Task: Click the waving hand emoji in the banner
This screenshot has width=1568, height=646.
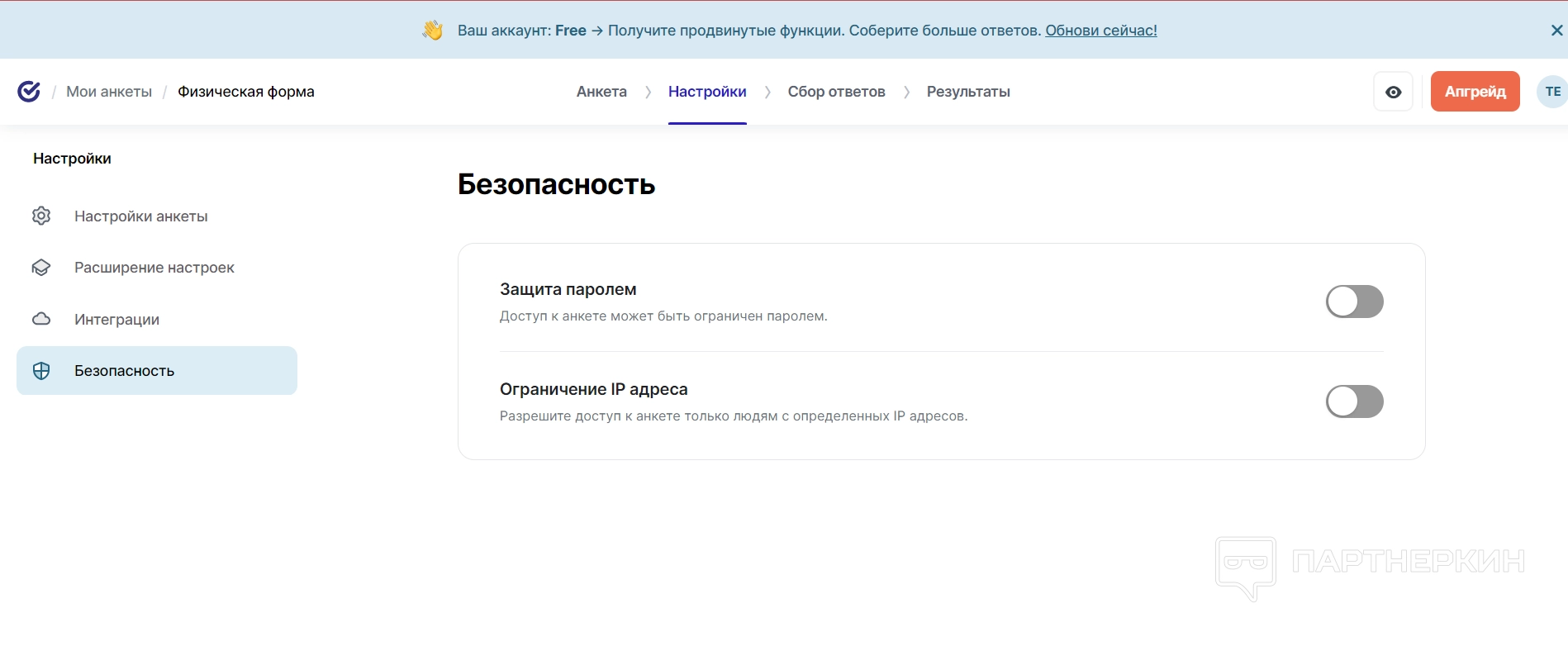Action: (433, 31)
